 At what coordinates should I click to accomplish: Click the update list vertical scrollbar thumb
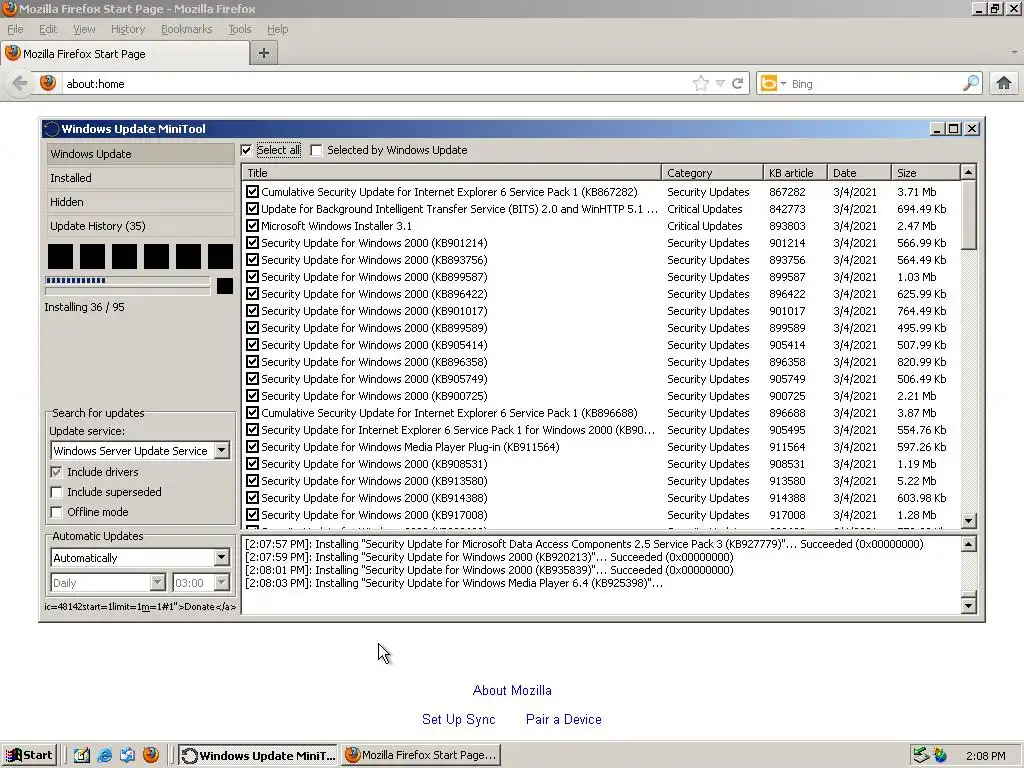[x=968, y=214]
